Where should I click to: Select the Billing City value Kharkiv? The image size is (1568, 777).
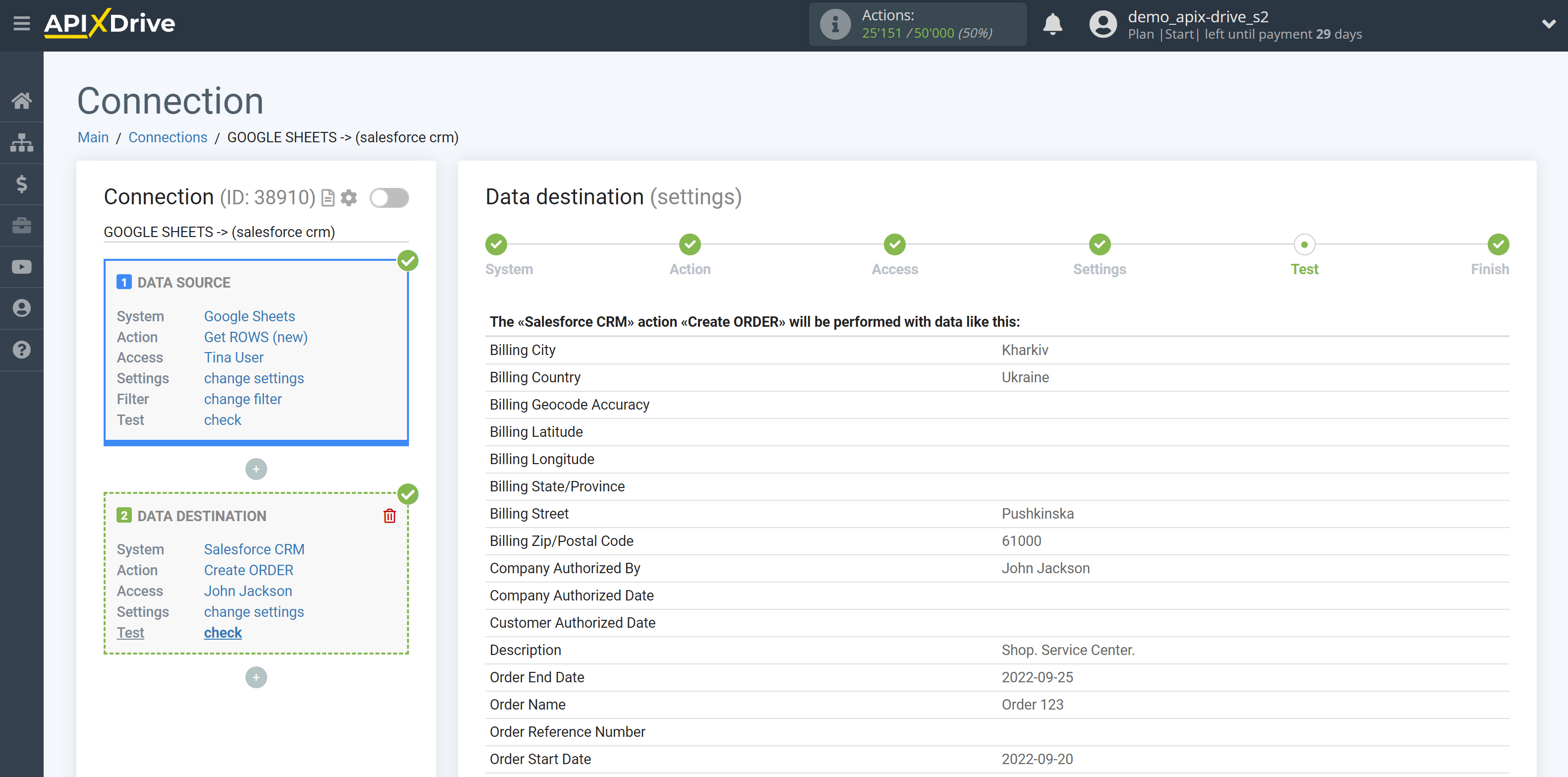[x=1025, y=350]
